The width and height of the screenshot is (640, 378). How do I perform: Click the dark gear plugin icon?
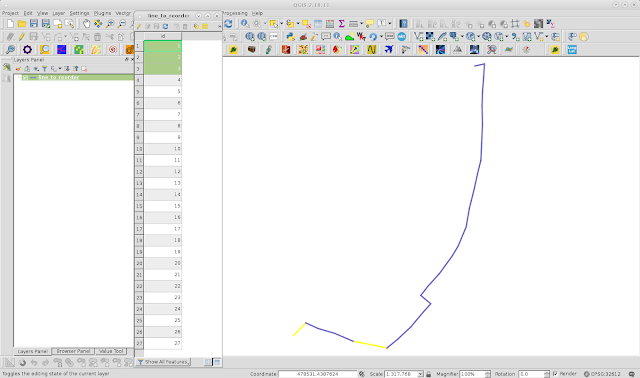27,50
